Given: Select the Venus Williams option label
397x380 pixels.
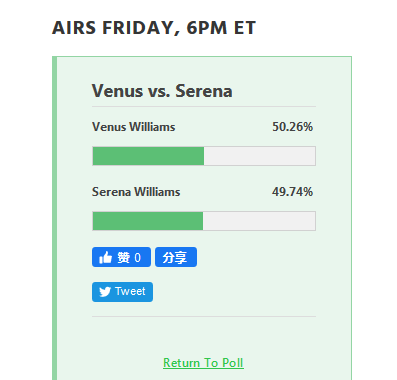Looking at the screenshot, I should coord(134,127).
